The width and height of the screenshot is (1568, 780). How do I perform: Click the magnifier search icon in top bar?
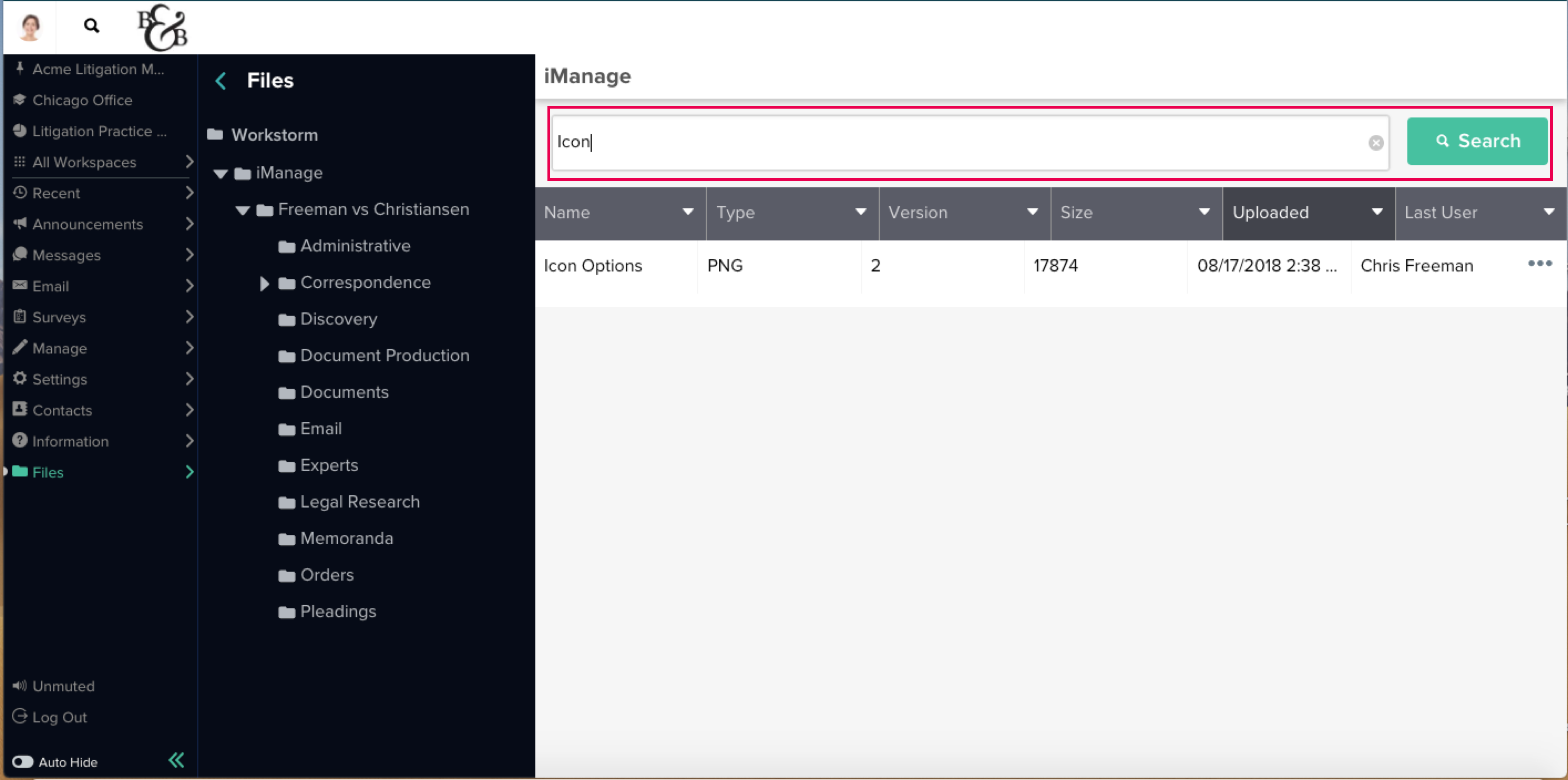91,26
